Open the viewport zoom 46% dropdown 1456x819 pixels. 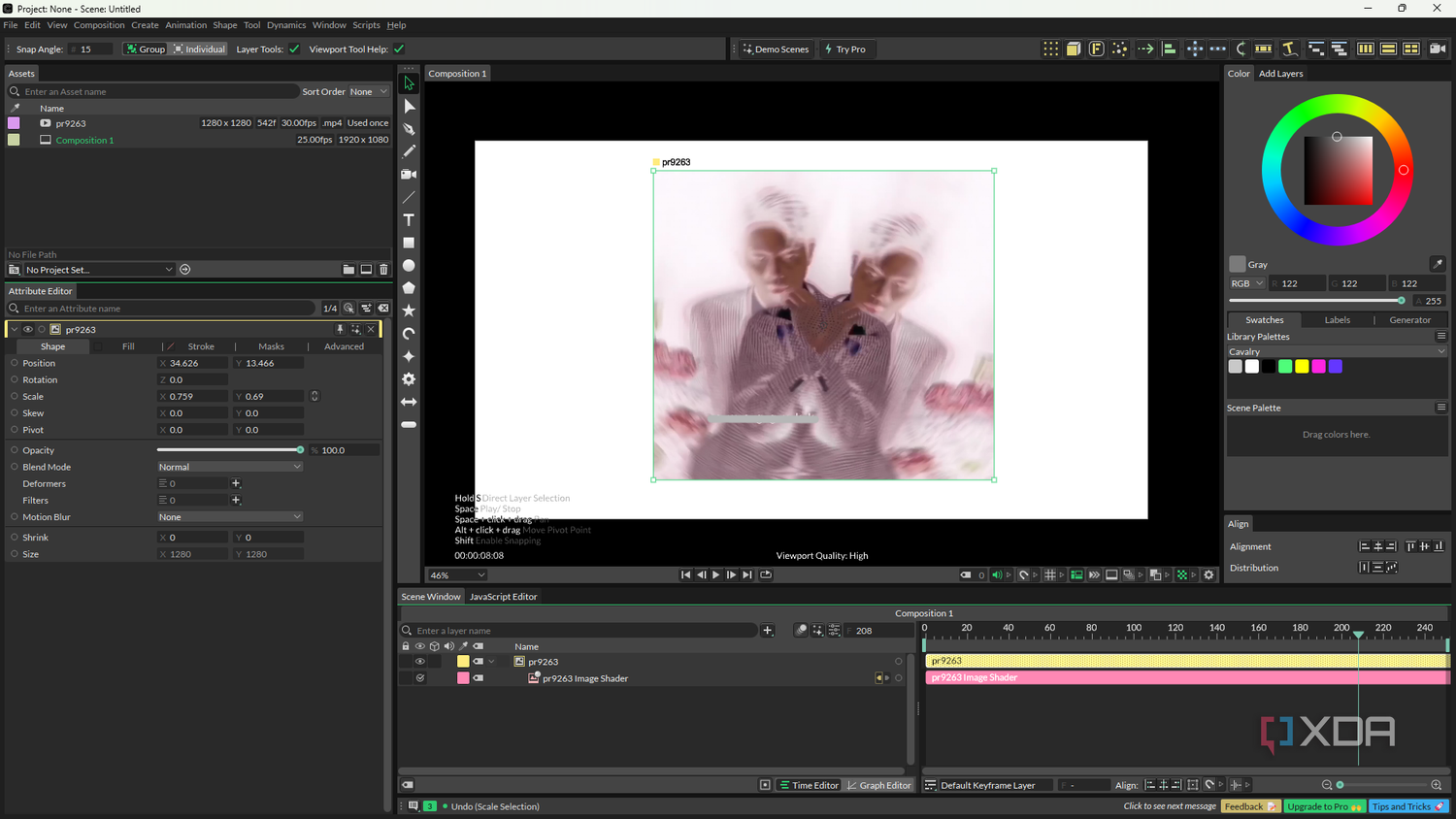tap(456, 575)
